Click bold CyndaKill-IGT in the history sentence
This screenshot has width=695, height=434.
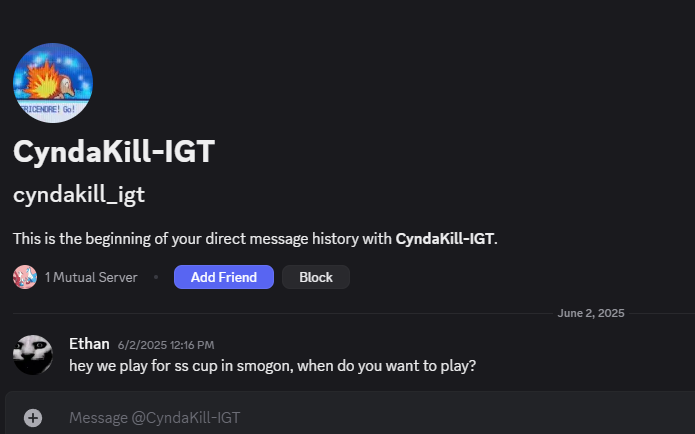tap(445, 239)
